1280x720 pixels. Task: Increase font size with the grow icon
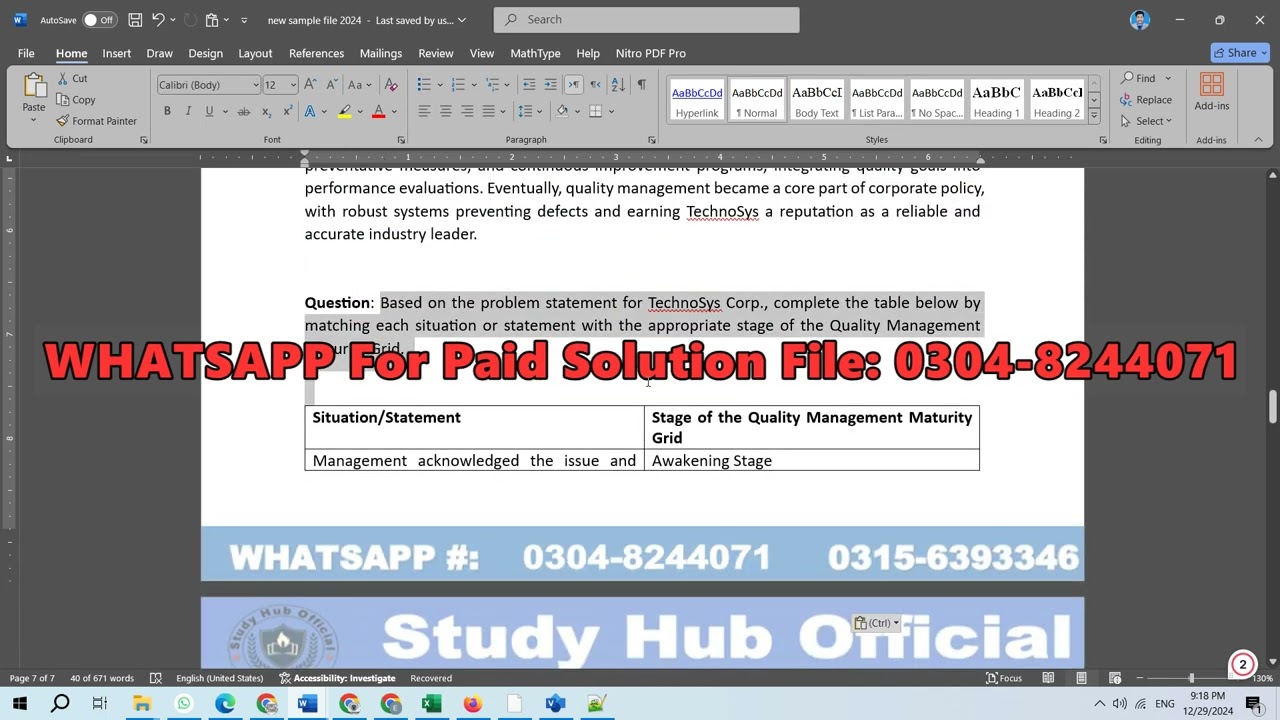pos(310,85)
